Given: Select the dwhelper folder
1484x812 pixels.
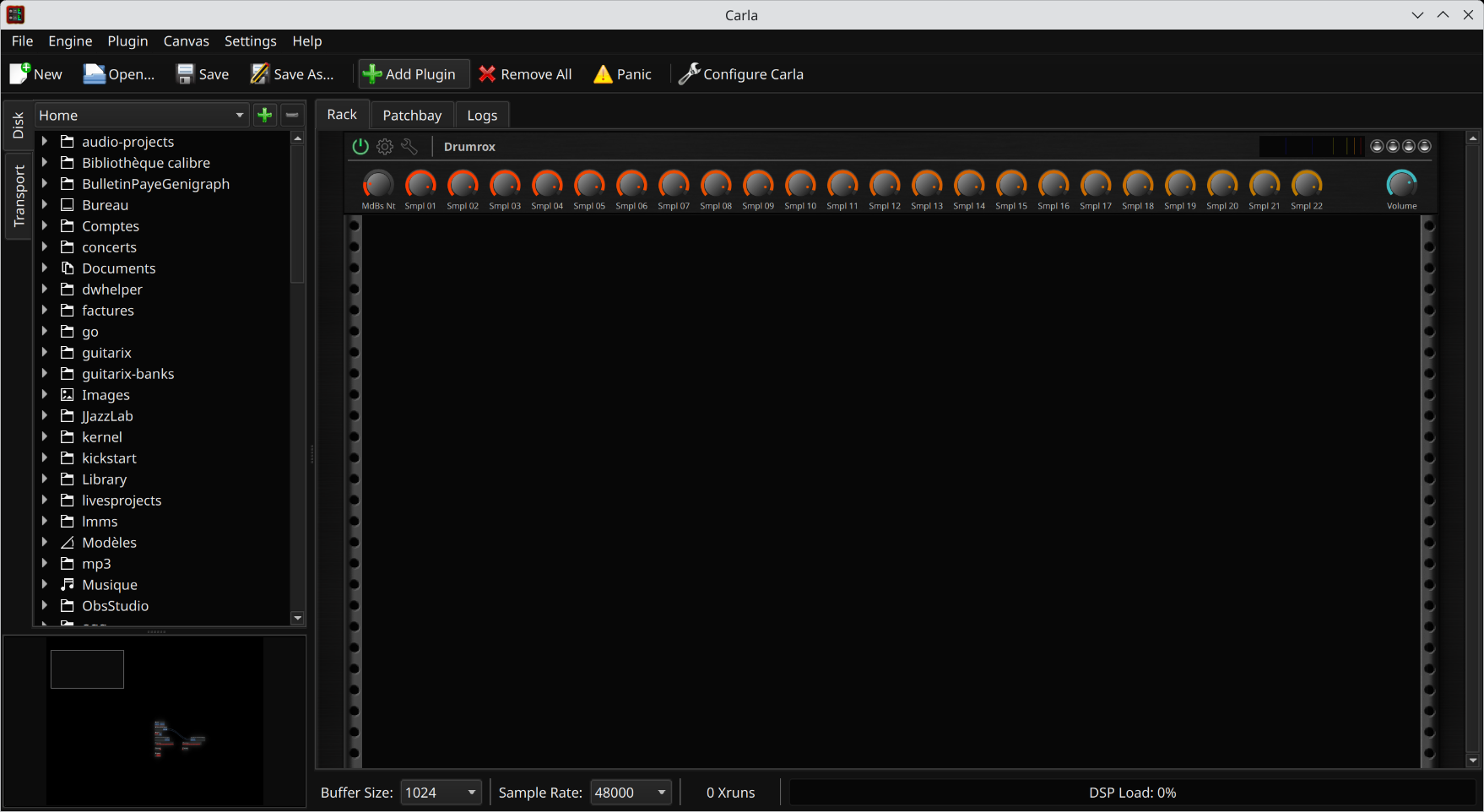Looking at the screenshot, I should [x=112, y=290].
